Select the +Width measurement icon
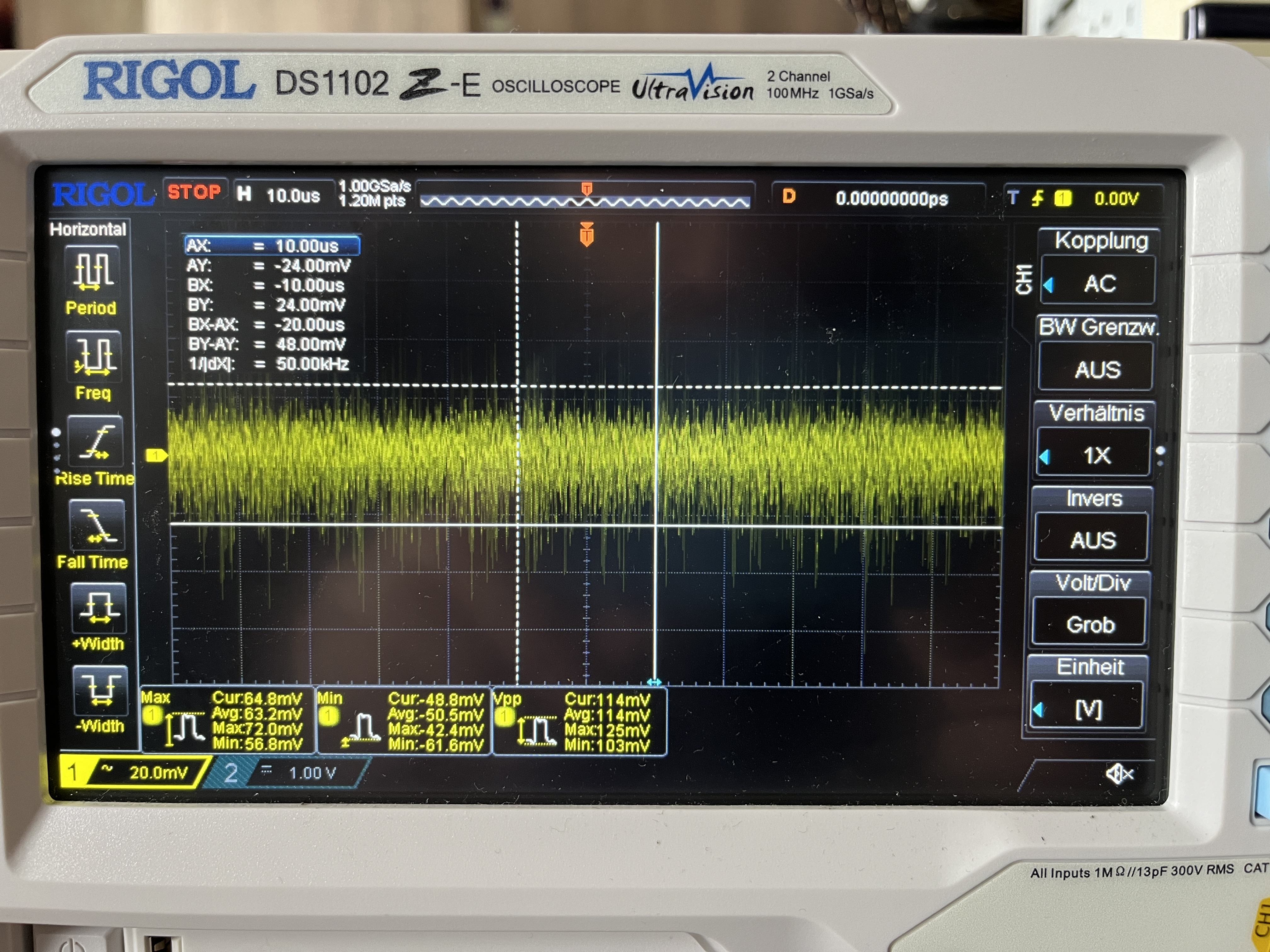1270x952 pixels. coord(99,608)
